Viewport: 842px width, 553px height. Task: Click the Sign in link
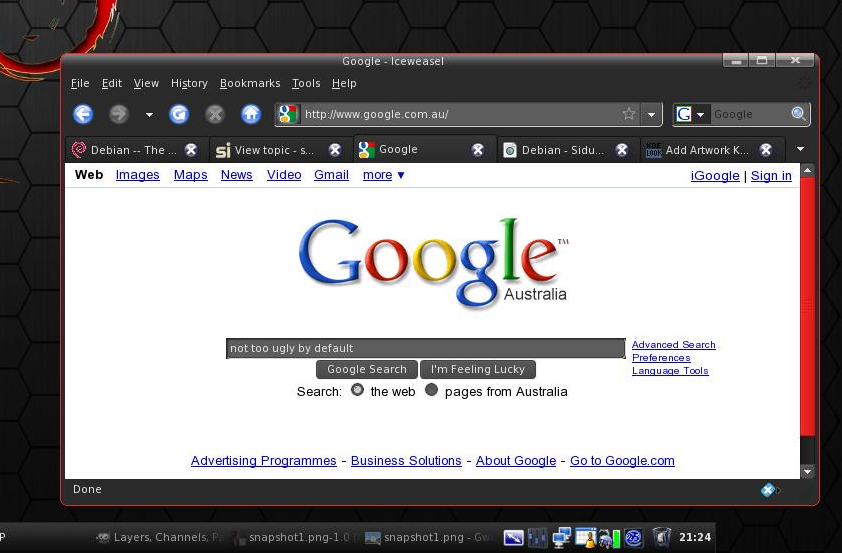[x=771, y=176]
